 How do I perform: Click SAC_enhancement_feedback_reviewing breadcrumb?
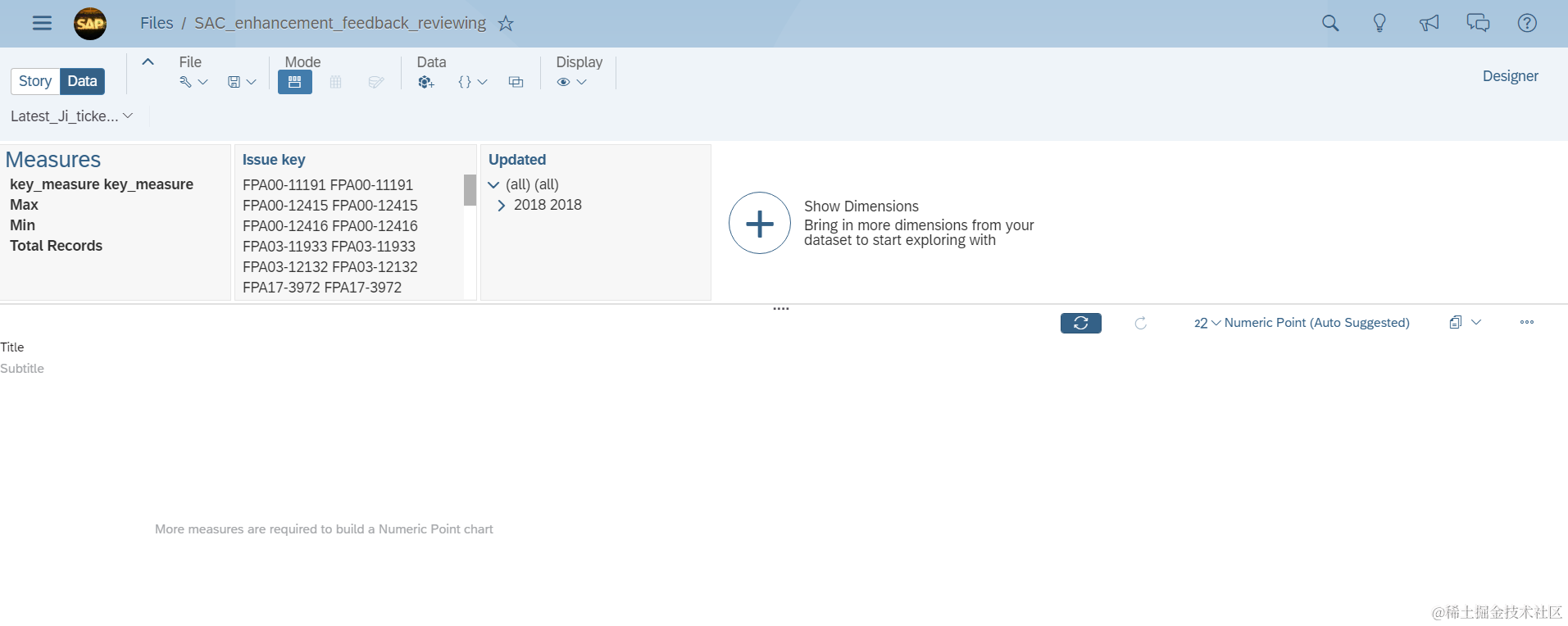(340, 23)
